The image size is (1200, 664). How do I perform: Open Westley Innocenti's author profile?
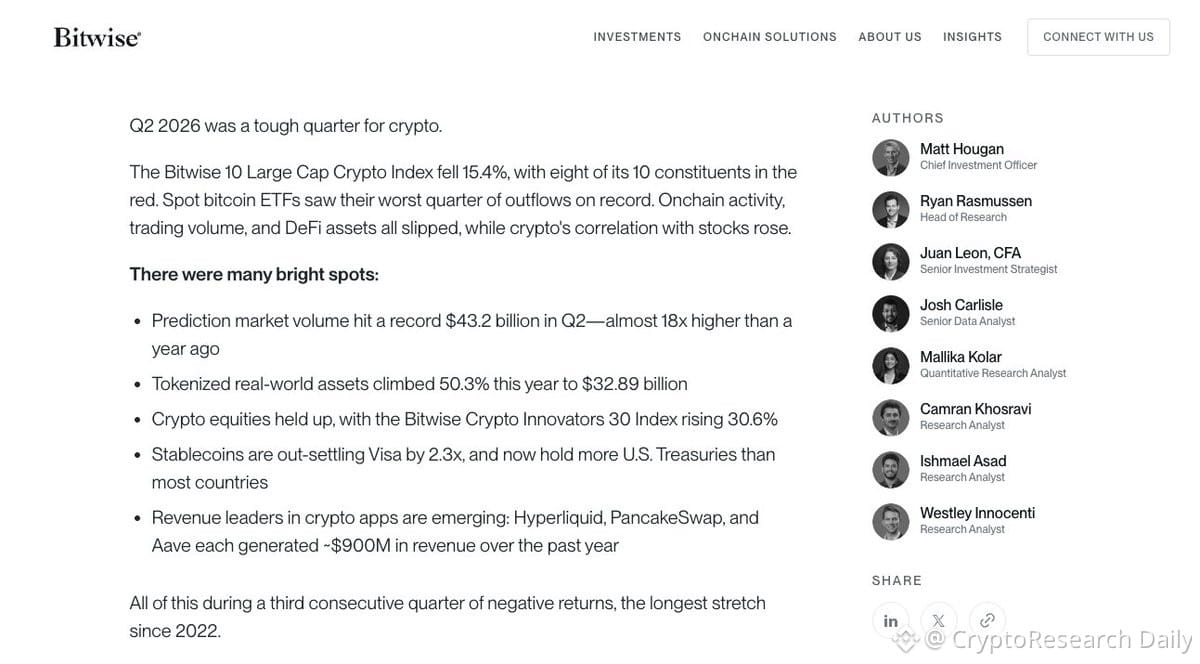pyautogui.click(x=977, y=513)
